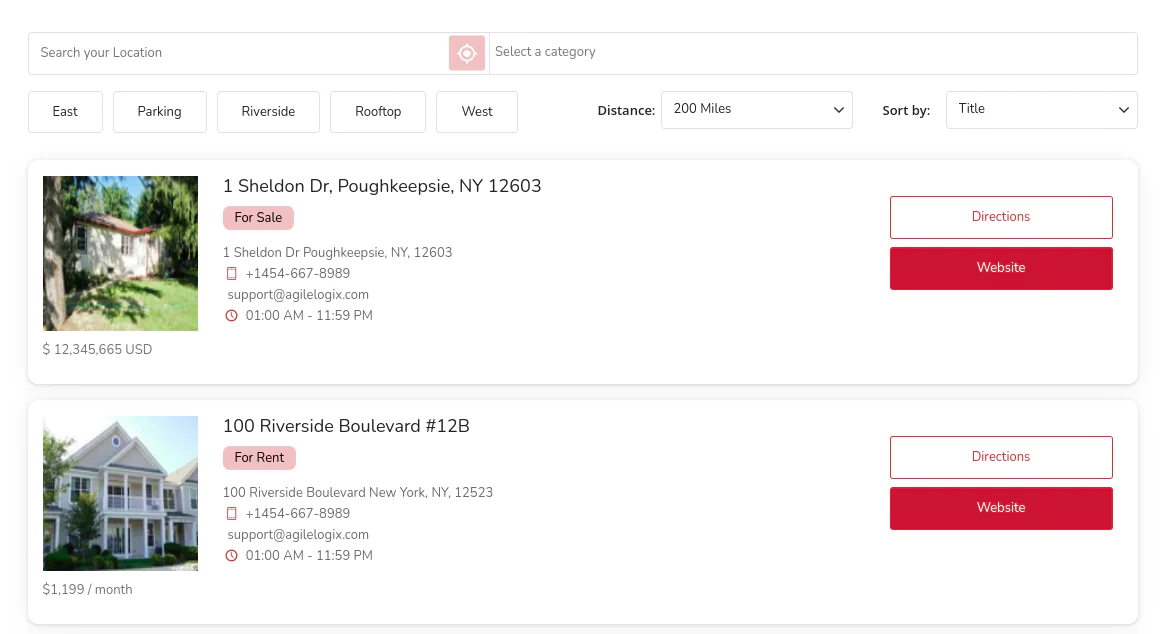Open Website for 100 Riverside Boulevard listing
The image size is (1164, 634).
[1001, 508]
